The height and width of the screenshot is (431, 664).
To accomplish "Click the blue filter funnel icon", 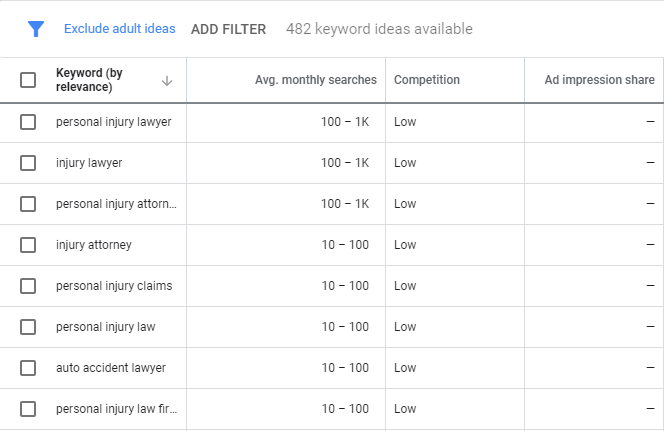I will [36, 29].
